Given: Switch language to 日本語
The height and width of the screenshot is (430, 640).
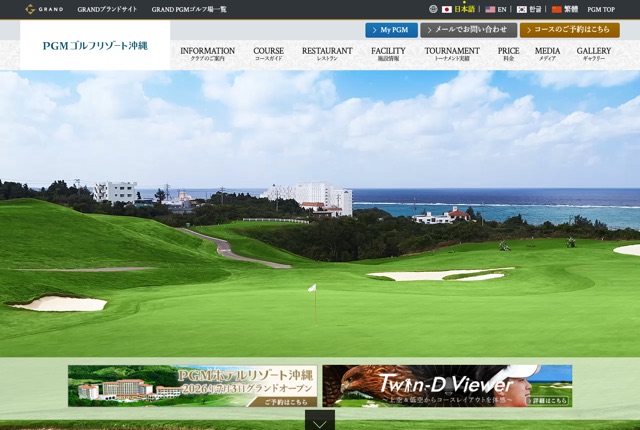Looking at the screenshot, I should [x=464, y=9].
